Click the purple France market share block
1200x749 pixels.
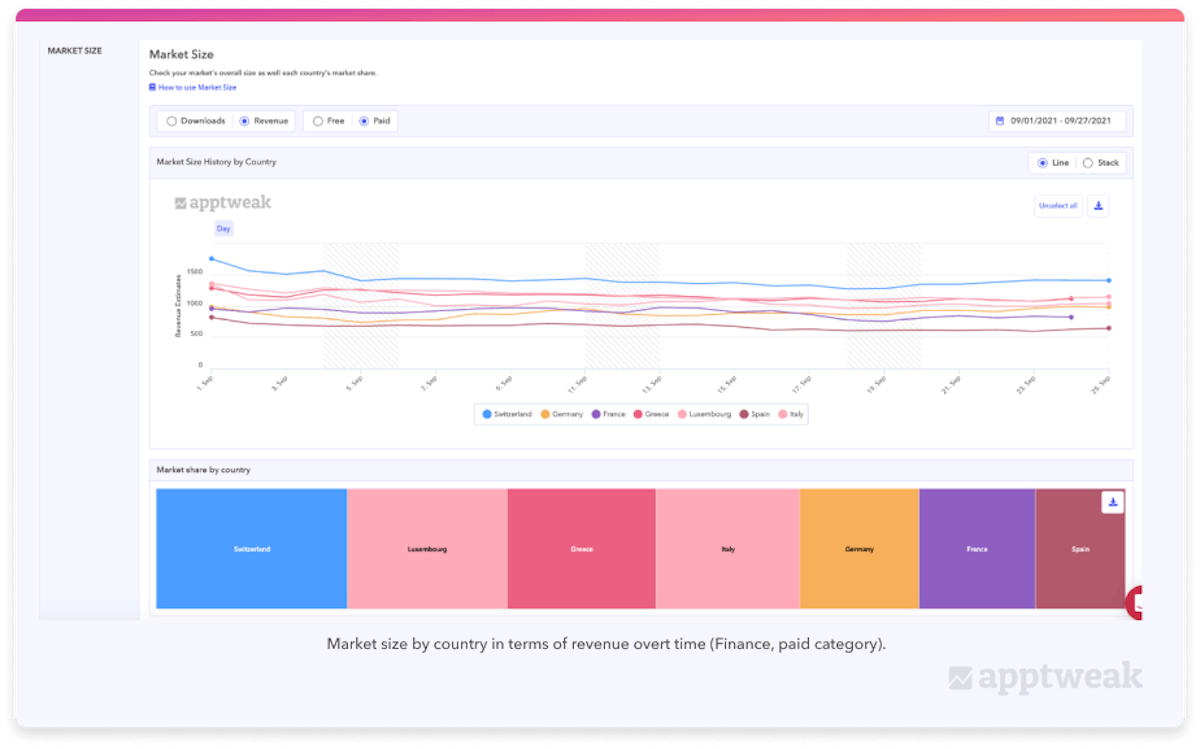(x=977, y=549)
